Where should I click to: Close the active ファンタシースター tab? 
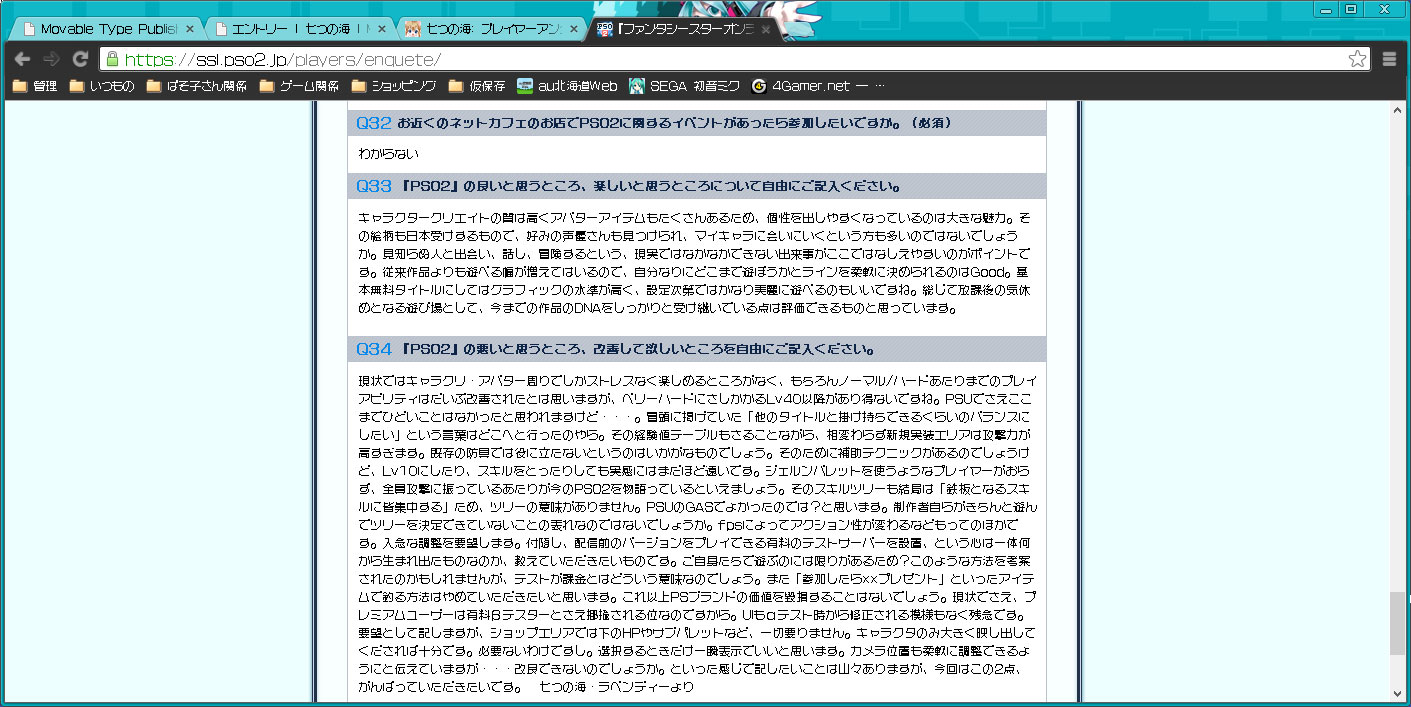tap(765, 30)
